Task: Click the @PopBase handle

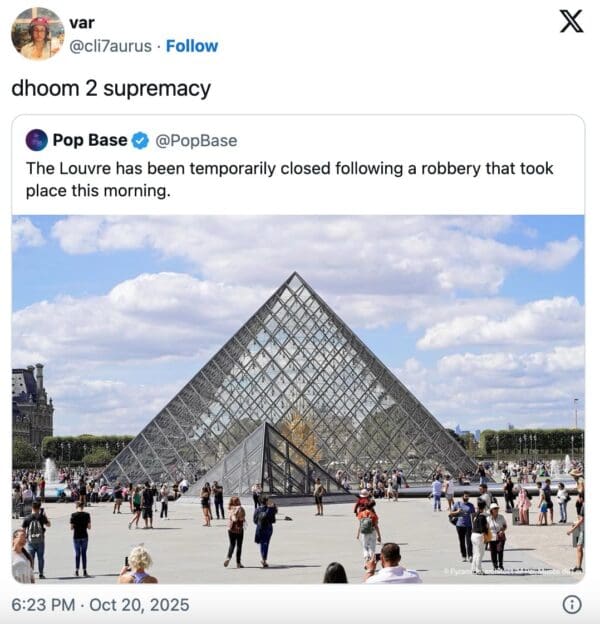Action: pyautogui.click(x=196, y=140)
